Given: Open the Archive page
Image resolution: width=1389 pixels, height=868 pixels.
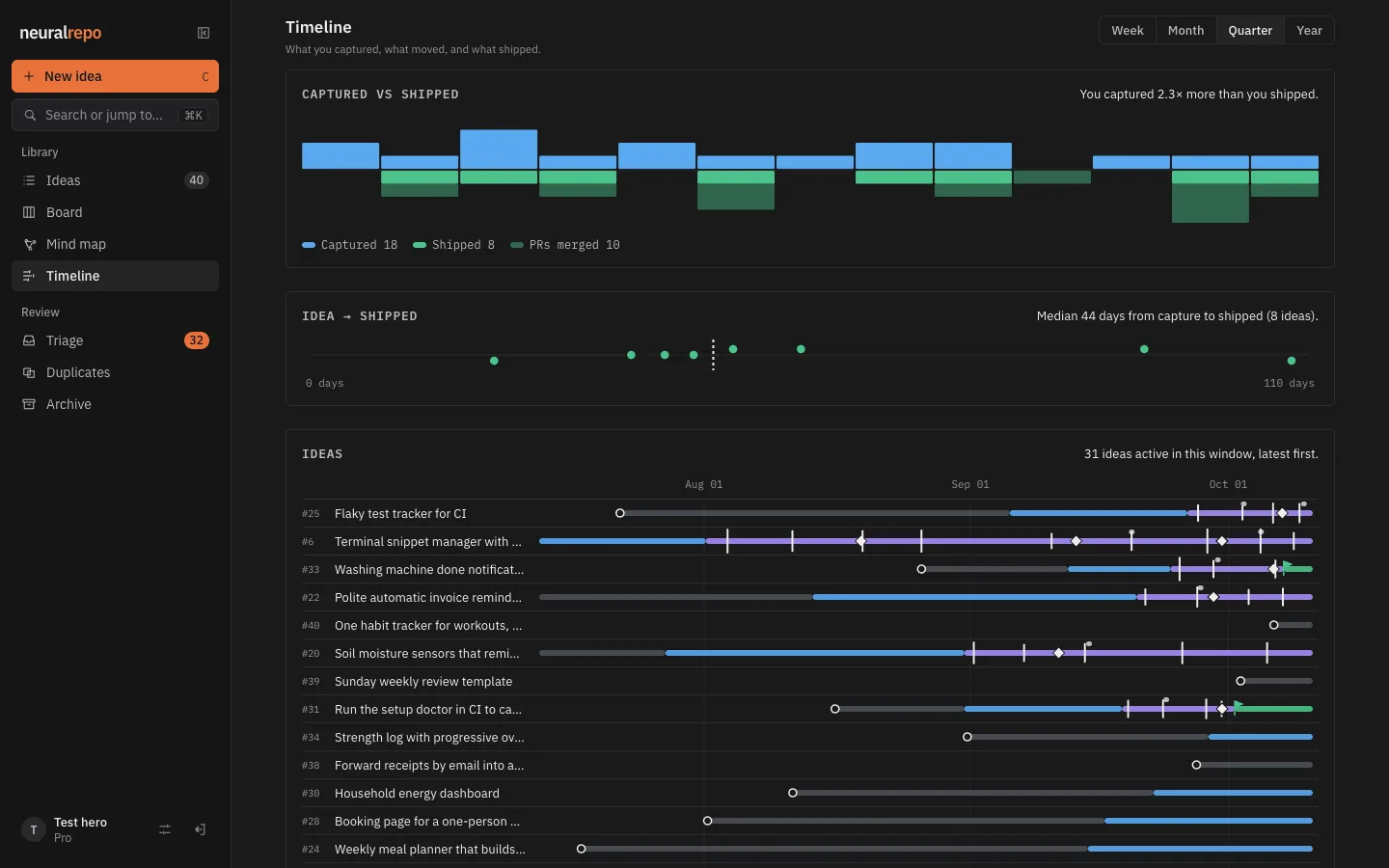Looking at the screenshot, I should [x=115, y=404].
